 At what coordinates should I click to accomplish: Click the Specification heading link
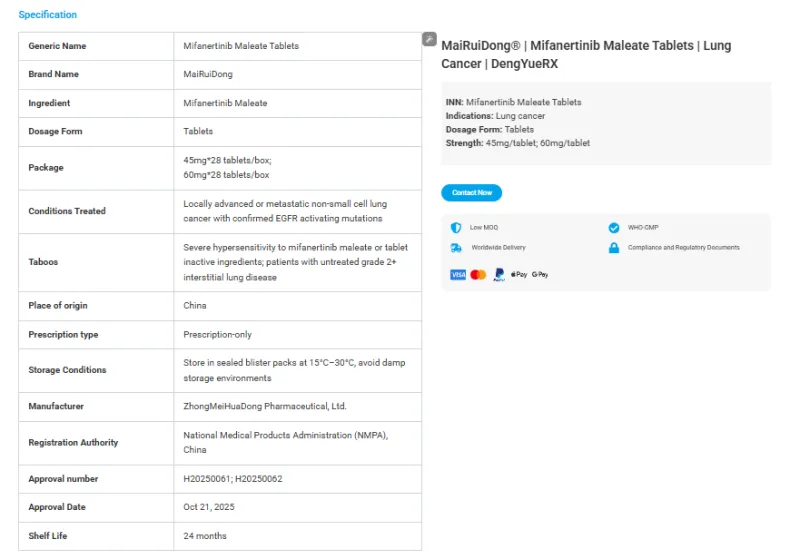click(47, 15)
